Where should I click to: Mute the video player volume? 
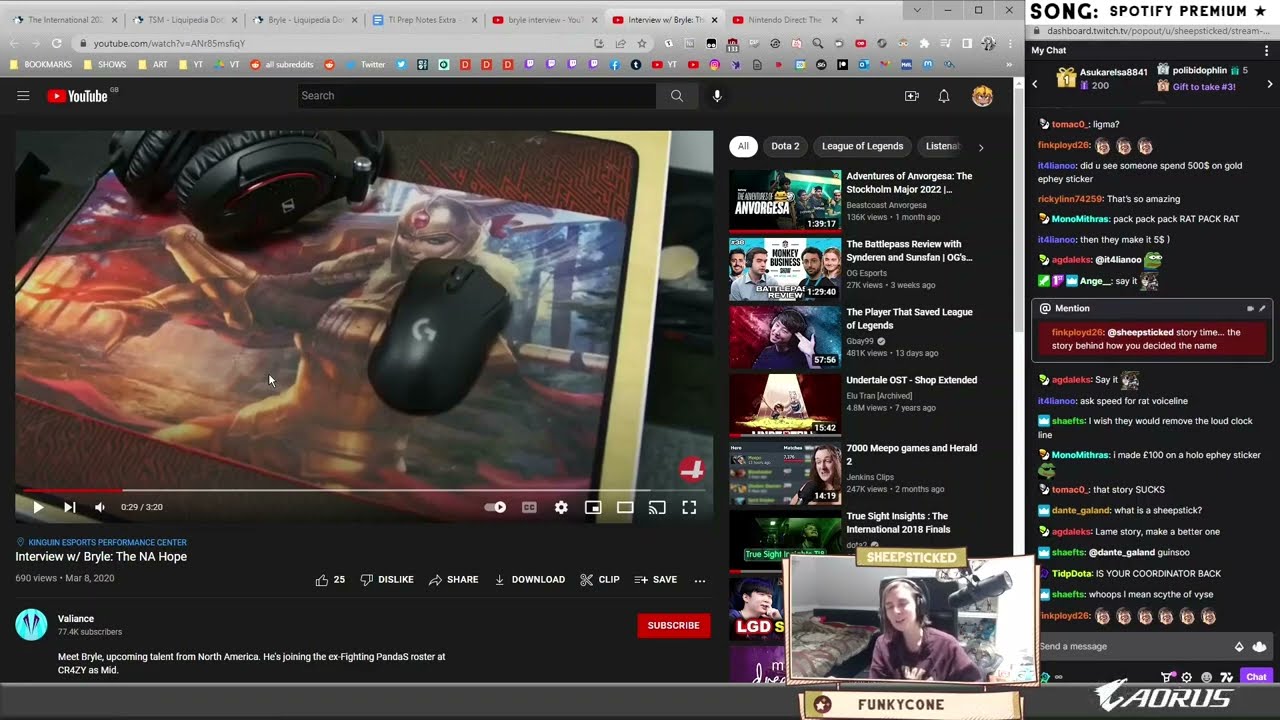(x=100, y=507)
